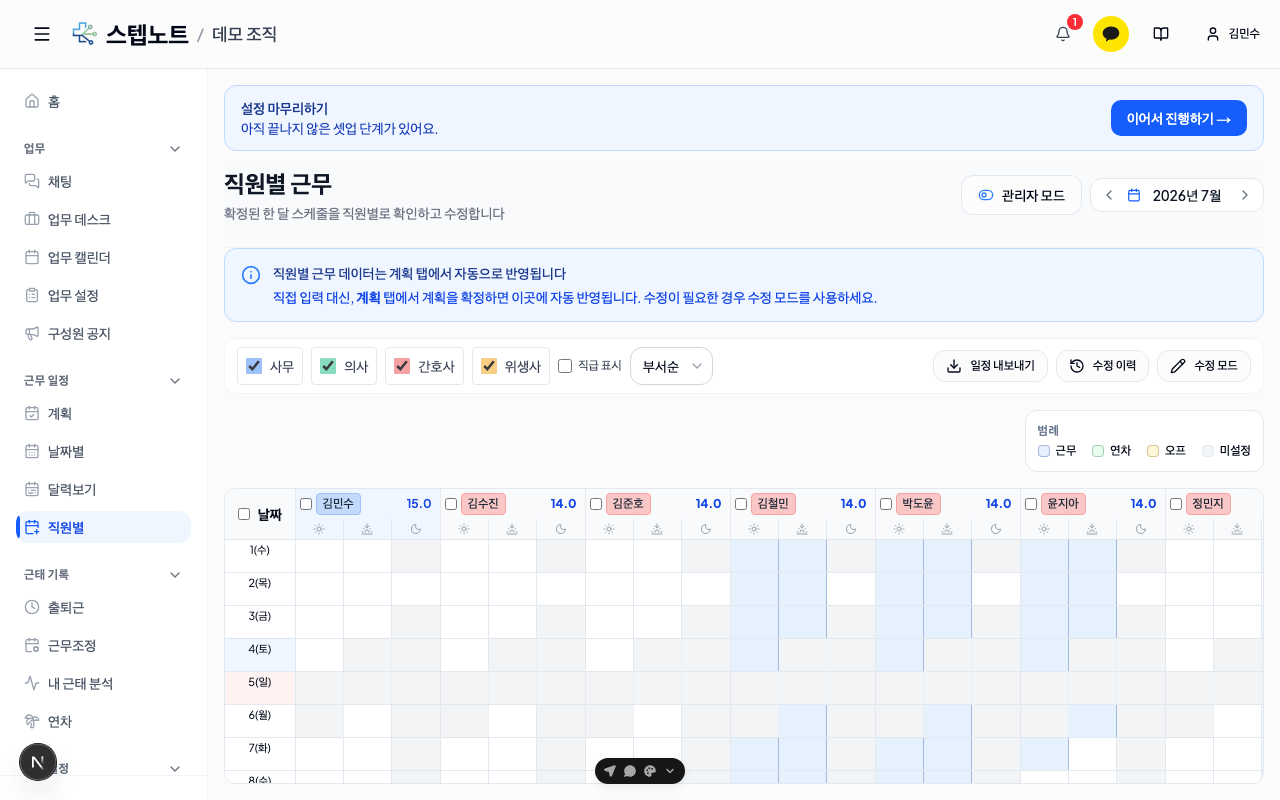
Task: Open 업무 캘린더 page
Action: pos(103,257)
